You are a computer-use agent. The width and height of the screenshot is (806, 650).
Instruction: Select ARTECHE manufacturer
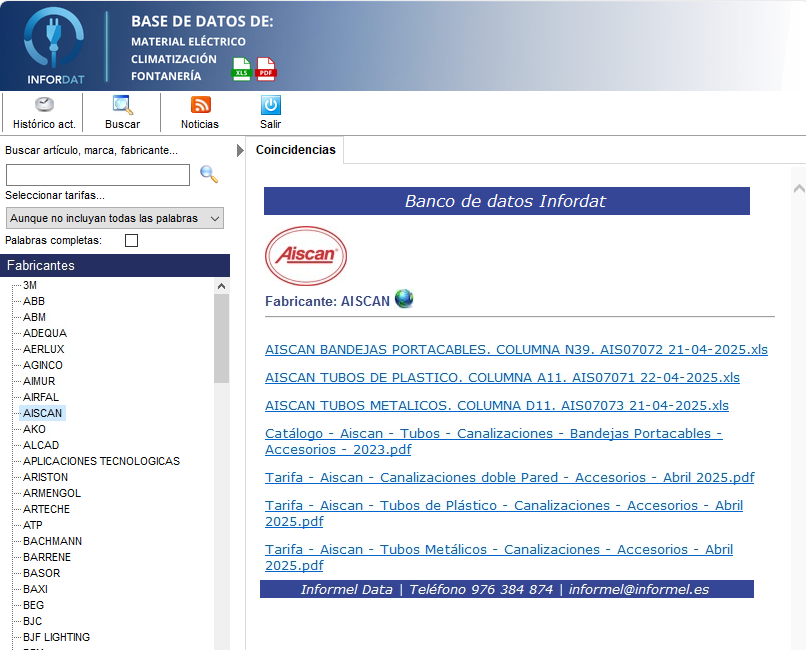46,509
